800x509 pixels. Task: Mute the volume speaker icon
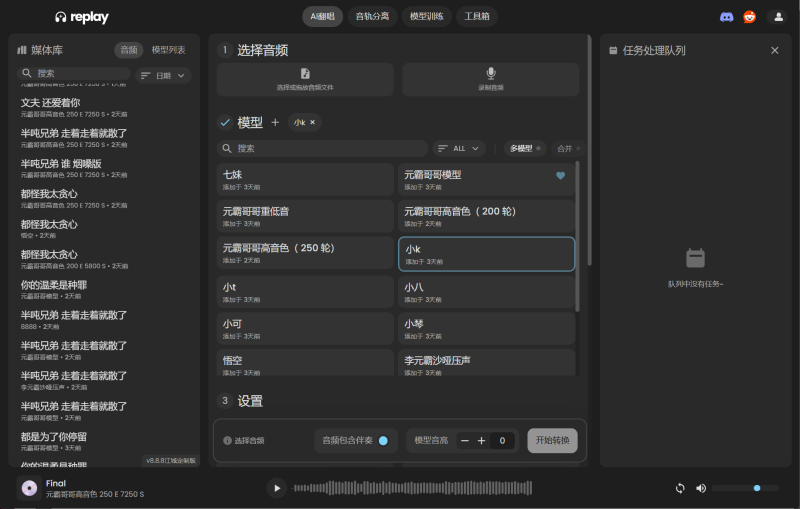(701, 488)
